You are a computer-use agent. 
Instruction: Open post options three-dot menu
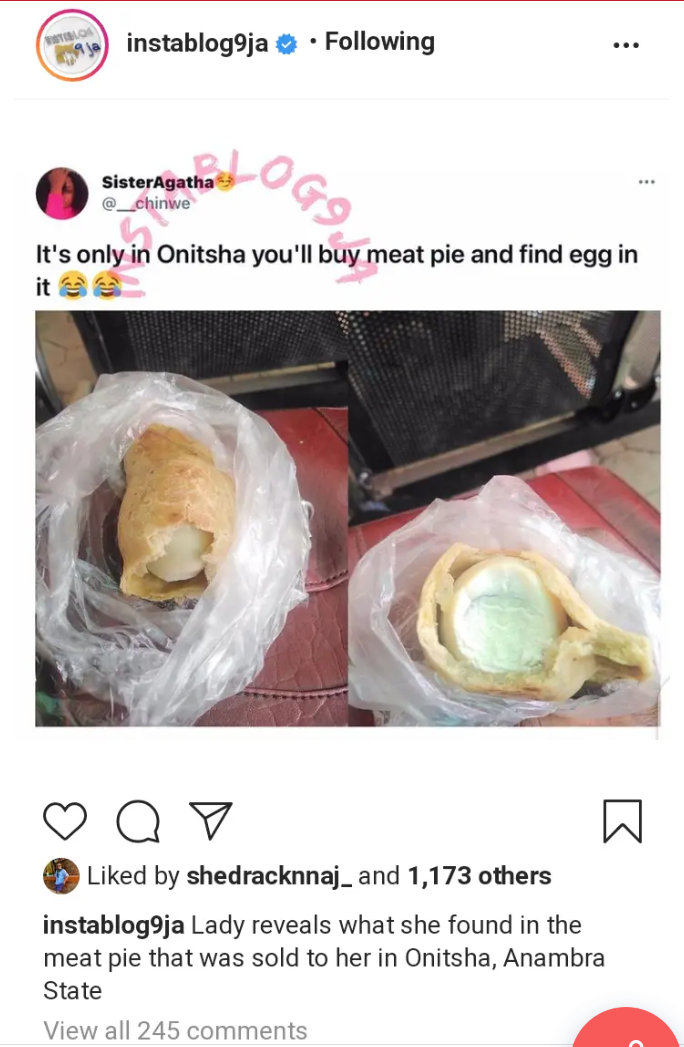(x=626, y=45)
